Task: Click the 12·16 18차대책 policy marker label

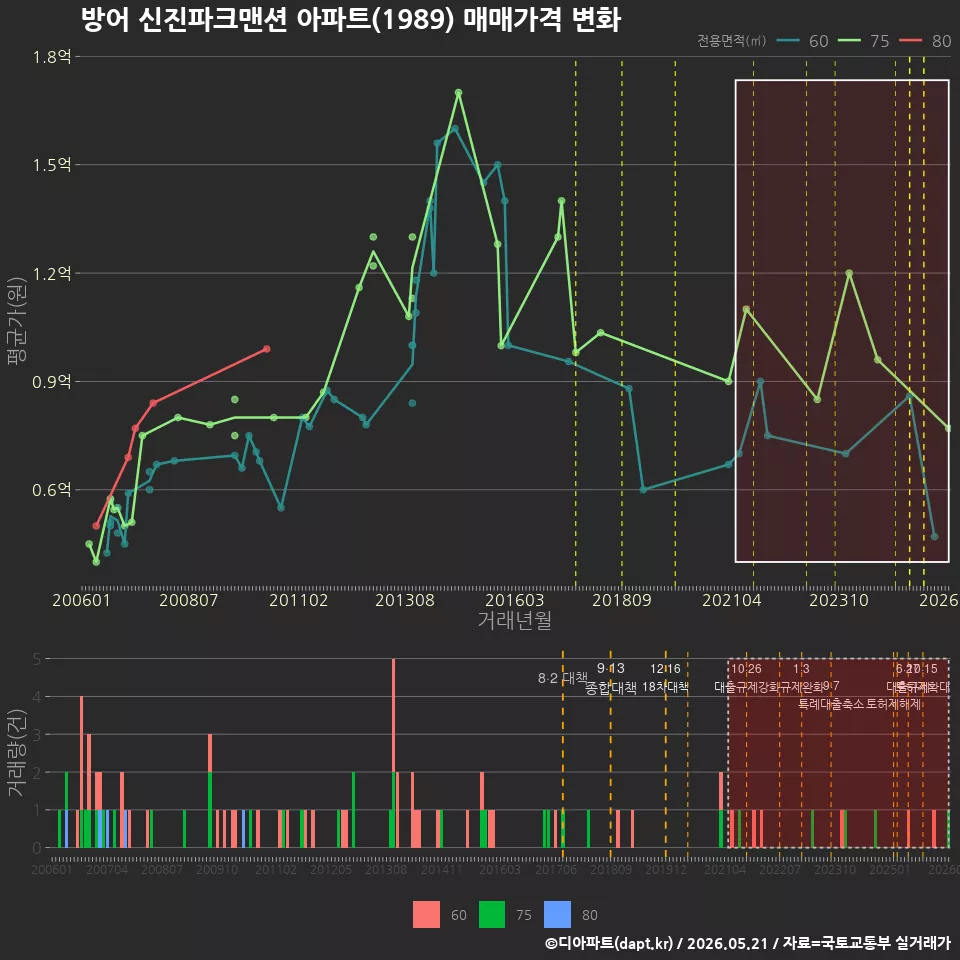Action: (666, 678)
